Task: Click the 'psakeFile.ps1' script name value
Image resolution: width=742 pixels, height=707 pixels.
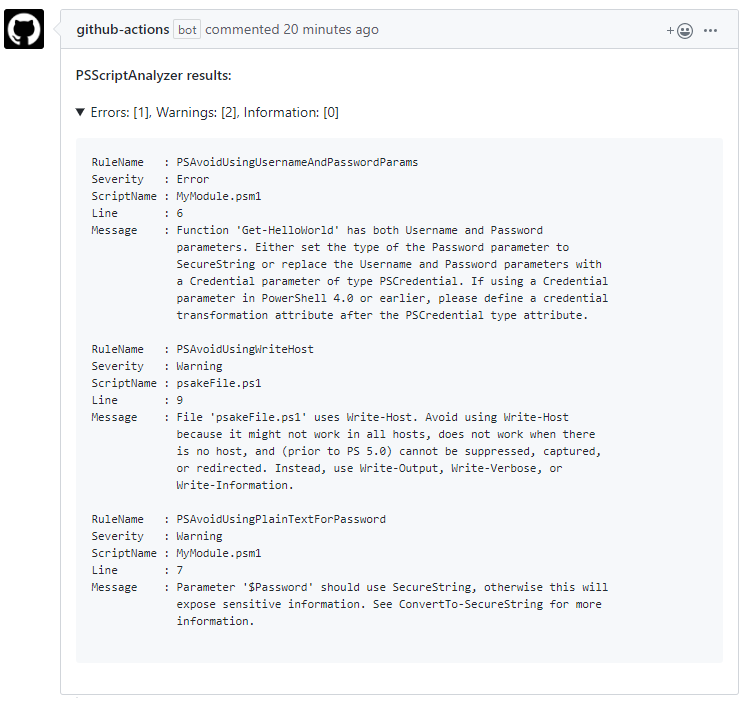Action: (219, 383)
